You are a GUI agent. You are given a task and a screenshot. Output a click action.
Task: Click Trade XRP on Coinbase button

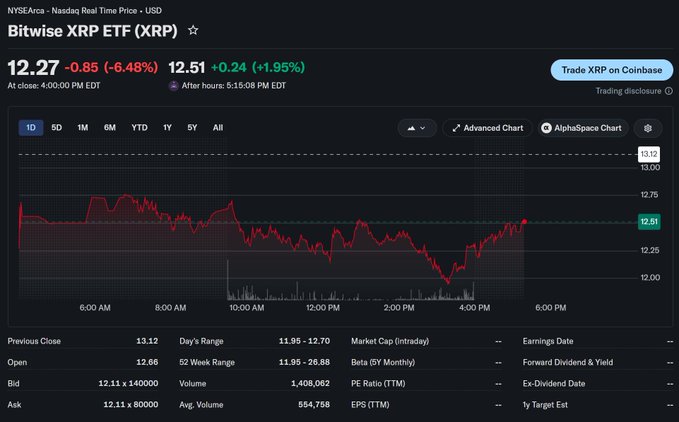coord(612,70)
